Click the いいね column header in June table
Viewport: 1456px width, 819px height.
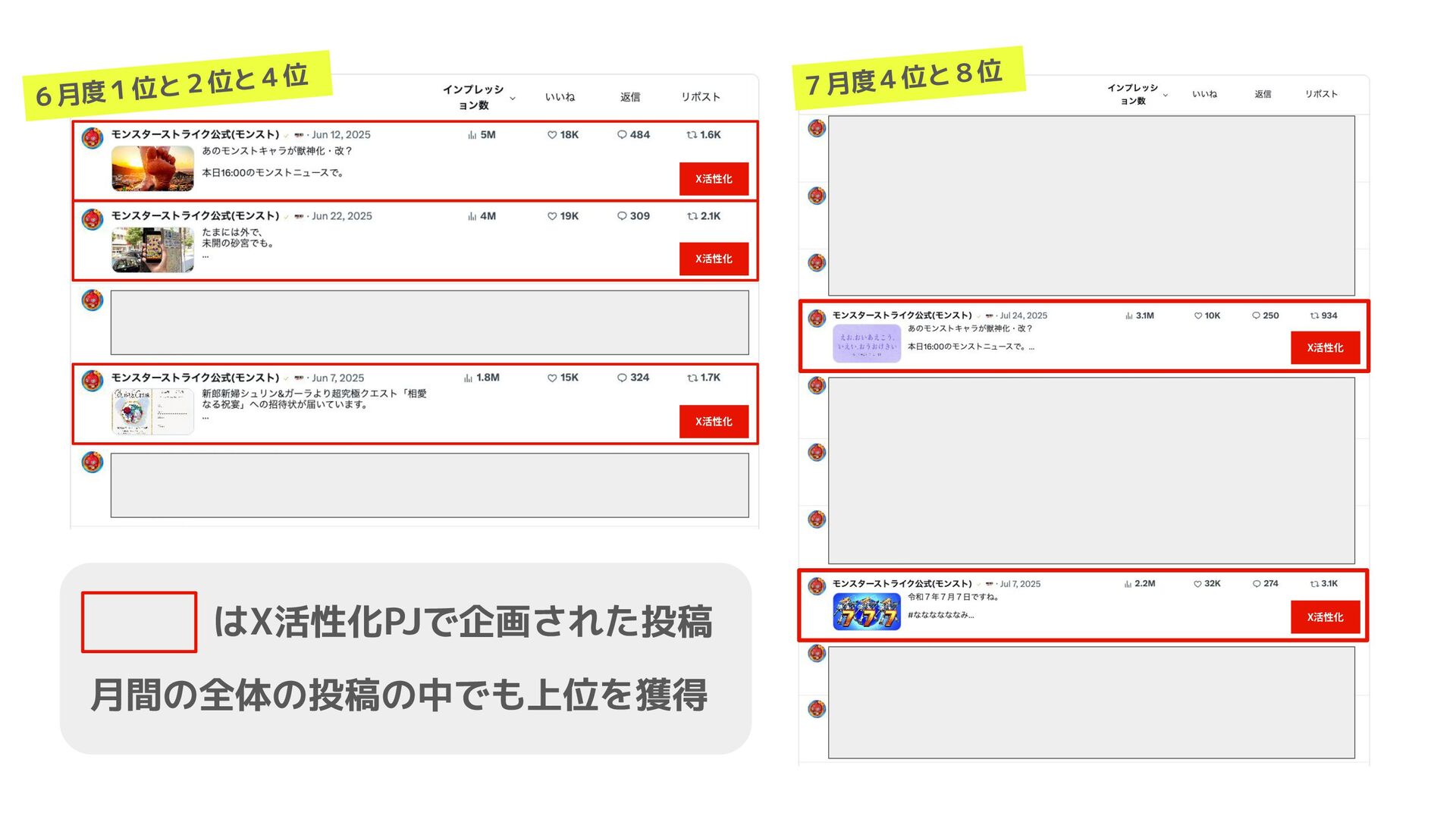point(560,97)
